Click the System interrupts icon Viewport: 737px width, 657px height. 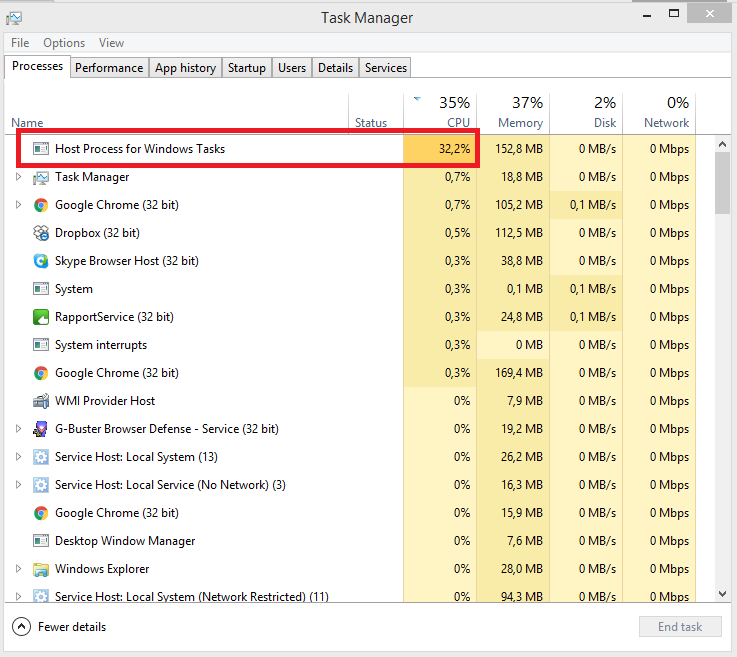pyautogui.click(x=41, y=345)
